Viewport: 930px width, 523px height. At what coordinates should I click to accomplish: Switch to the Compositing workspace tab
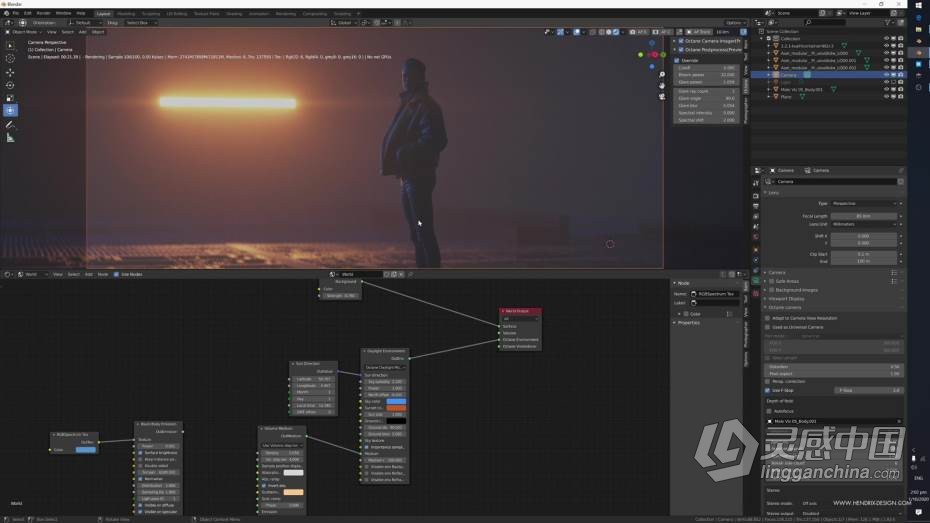(314, 13)
